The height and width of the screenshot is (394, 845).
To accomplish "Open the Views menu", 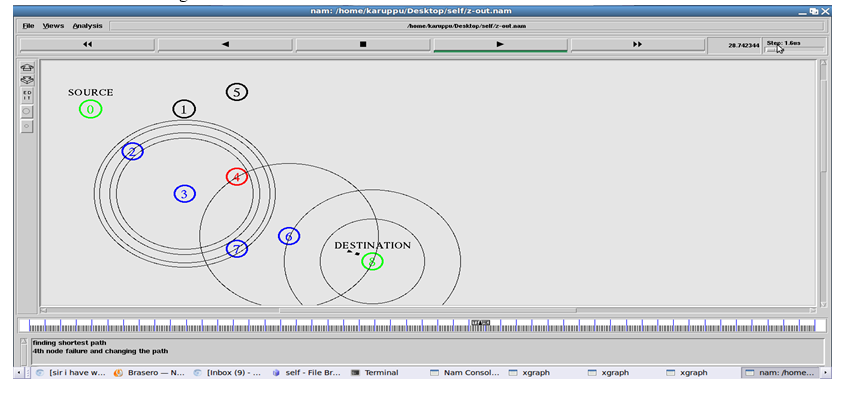I will [53, 26].
